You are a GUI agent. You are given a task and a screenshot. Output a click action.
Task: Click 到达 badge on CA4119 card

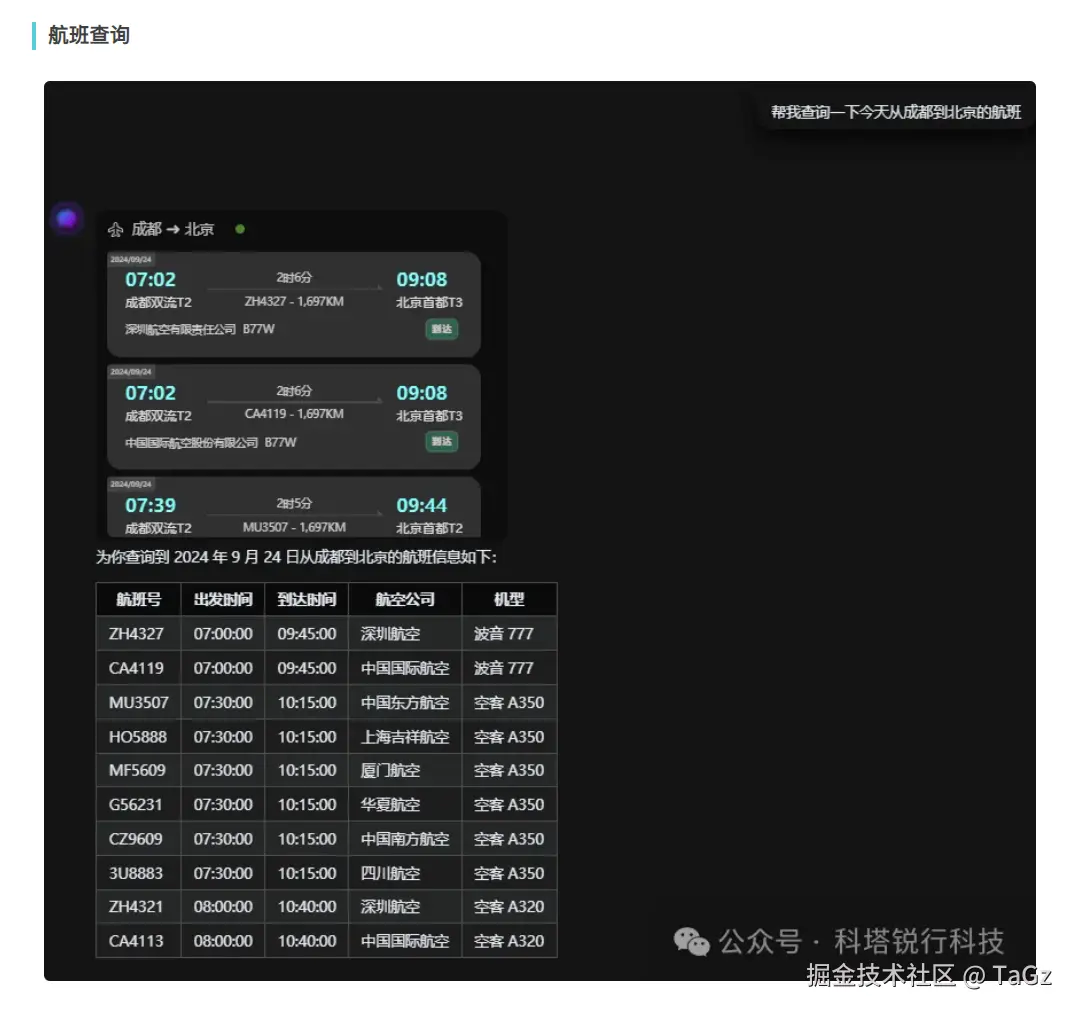pos(441,441)
